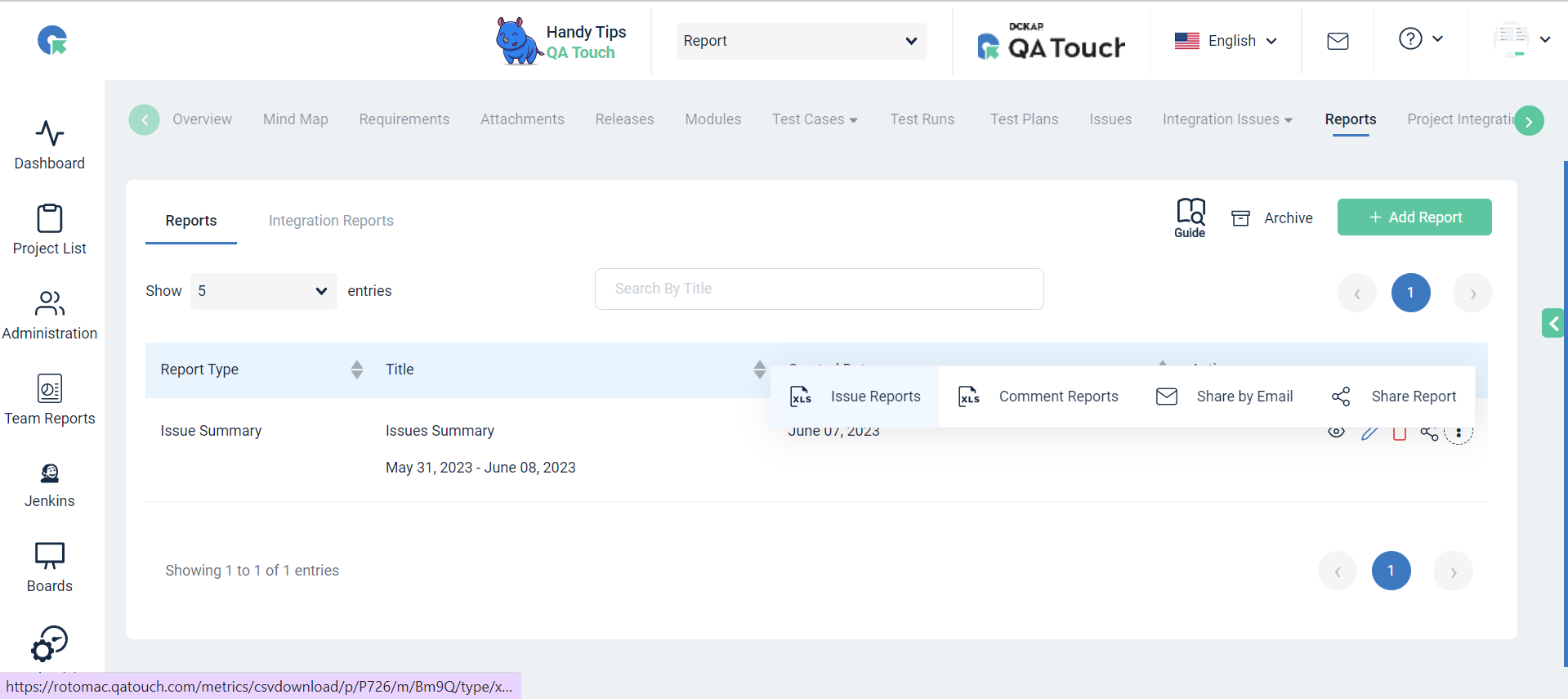Image resolution: width=1568 pixels, height=699 pixels.
Task: Go to previous page in top pagination
Action: pos(1356,293)
